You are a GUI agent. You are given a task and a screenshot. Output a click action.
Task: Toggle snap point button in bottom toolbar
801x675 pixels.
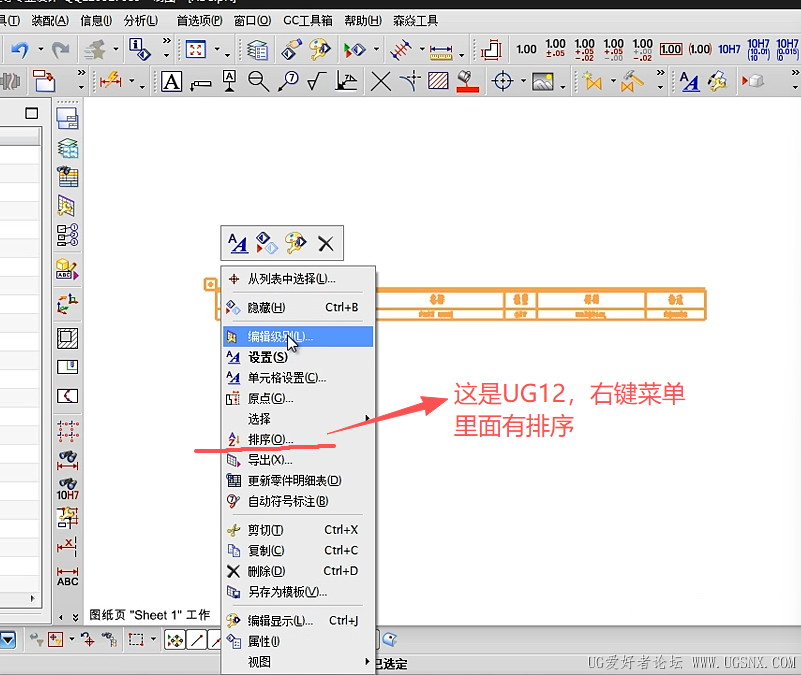(x=175, y=640)
